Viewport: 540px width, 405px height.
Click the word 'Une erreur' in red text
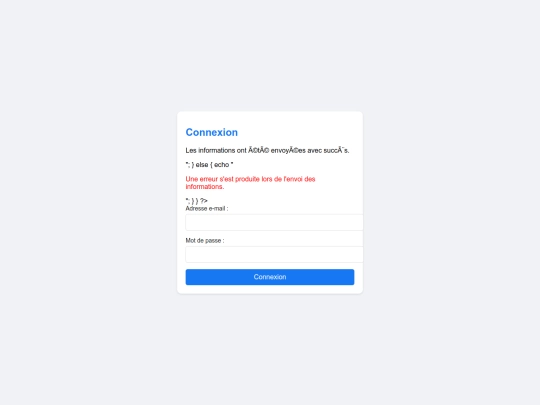[x=201, y=179]
